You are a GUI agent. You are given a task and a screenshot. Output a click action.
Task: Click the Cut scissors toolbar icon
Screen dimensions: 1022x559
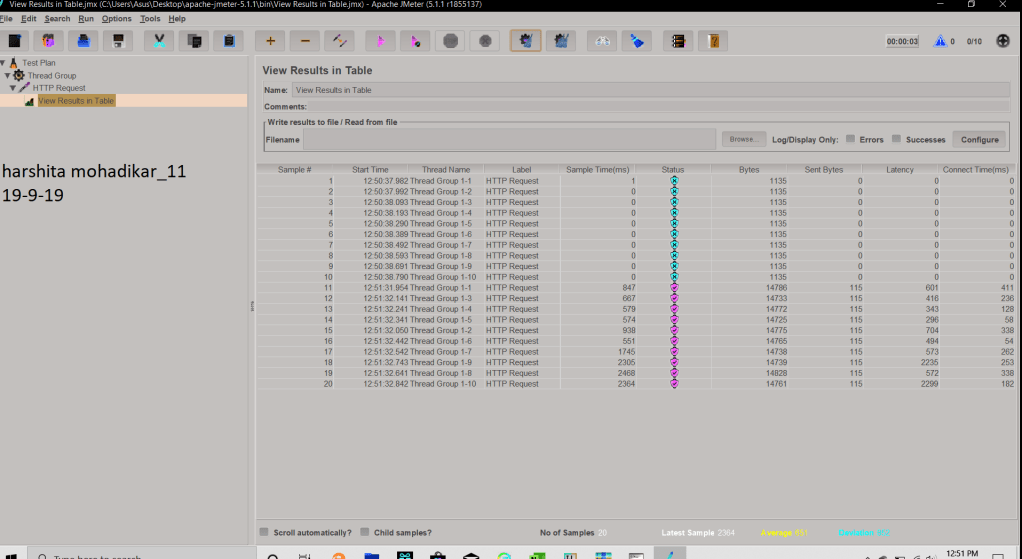point(158,41)
